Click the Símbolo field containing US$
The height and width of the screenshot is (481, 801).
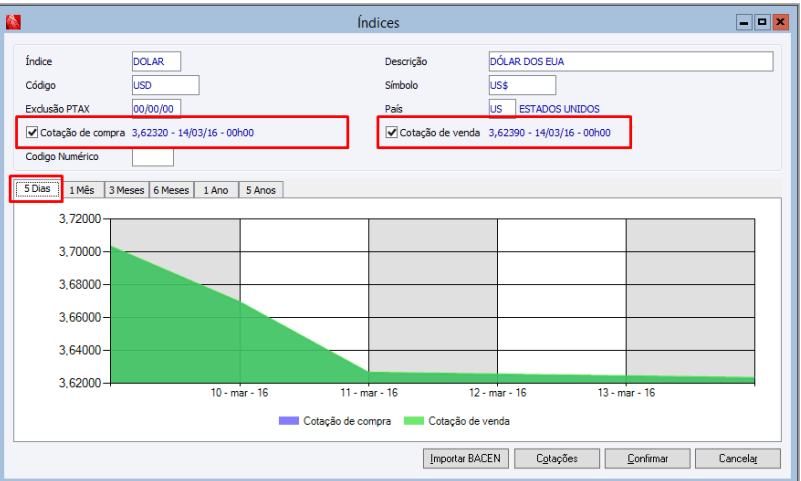pyautogui.click(x=522, y=85)
